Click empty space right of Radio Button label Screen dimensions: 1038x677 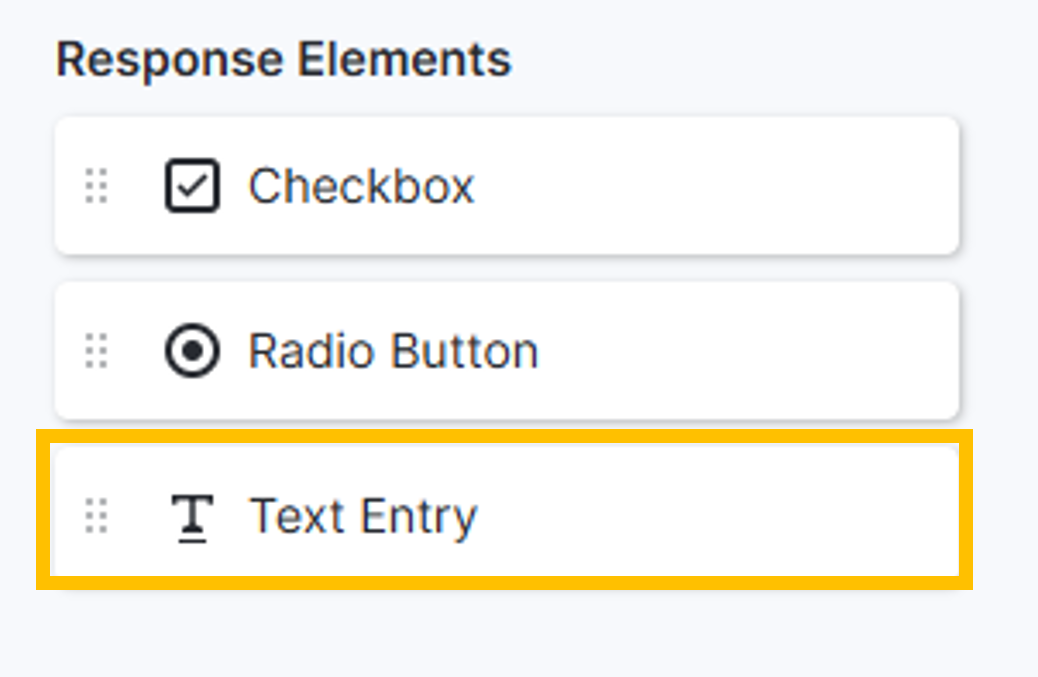[x=750, y=351]
